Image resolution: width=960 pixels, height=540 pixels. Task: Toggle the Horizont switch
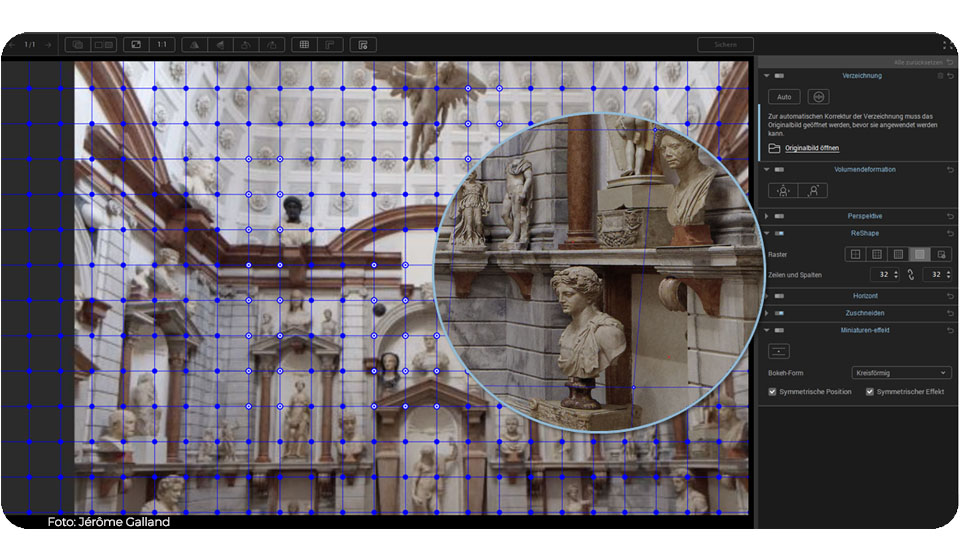[779, 296]
